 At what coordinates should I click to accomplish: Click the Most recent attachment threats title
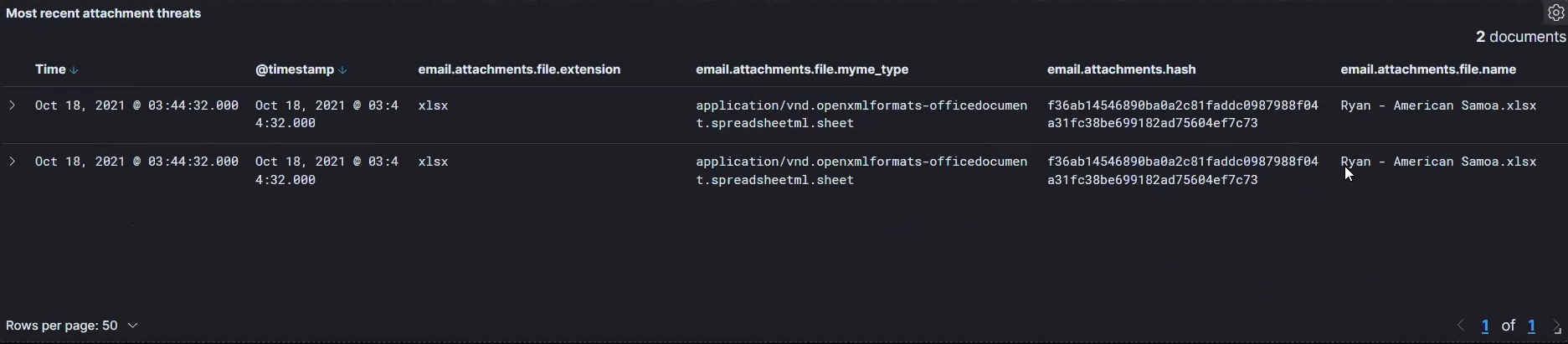point(103,13)
